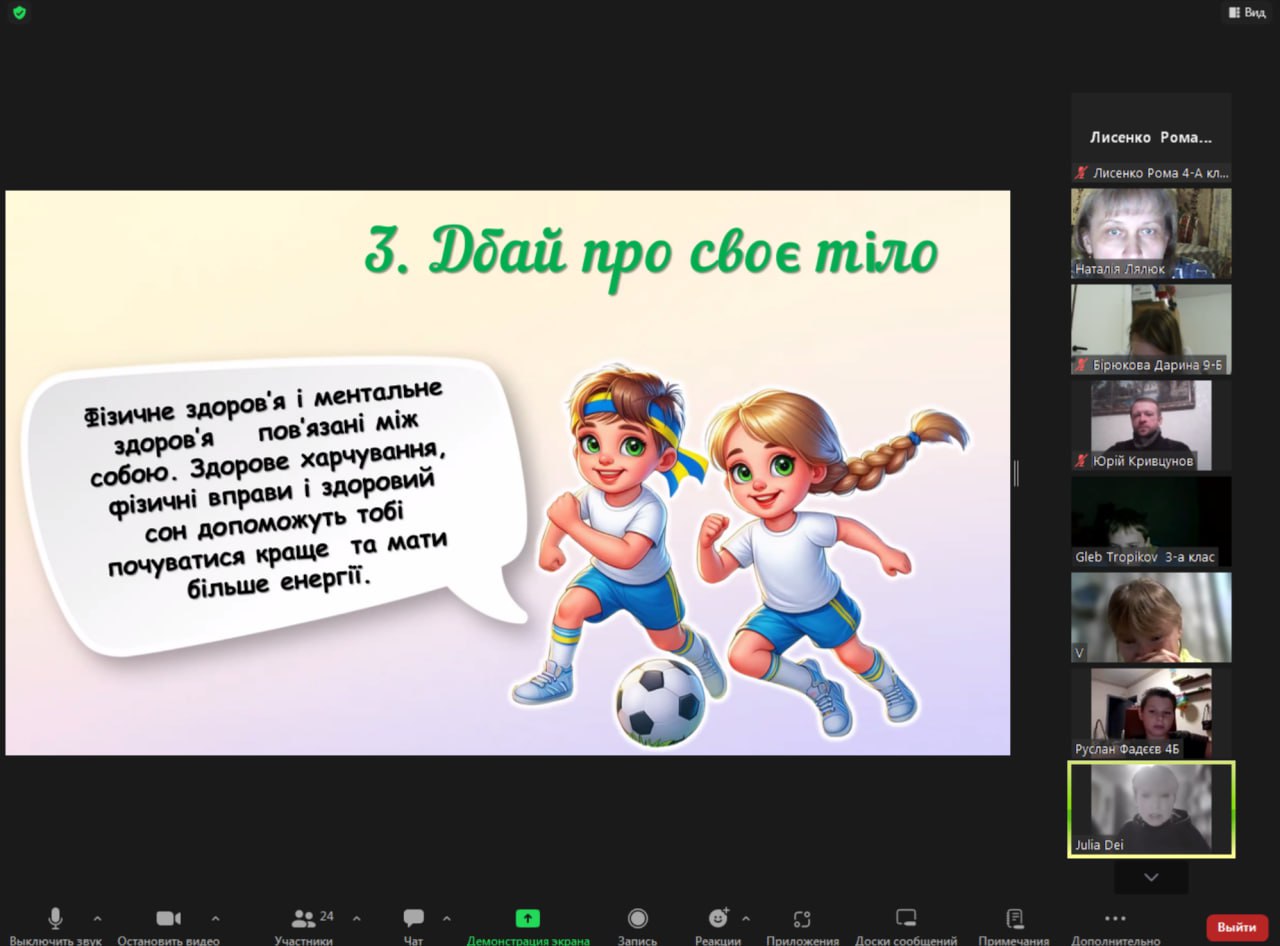Viewport: 1280px width, 946px height.
Task: Stop video with the camera icon
Action: pos(168,919)
